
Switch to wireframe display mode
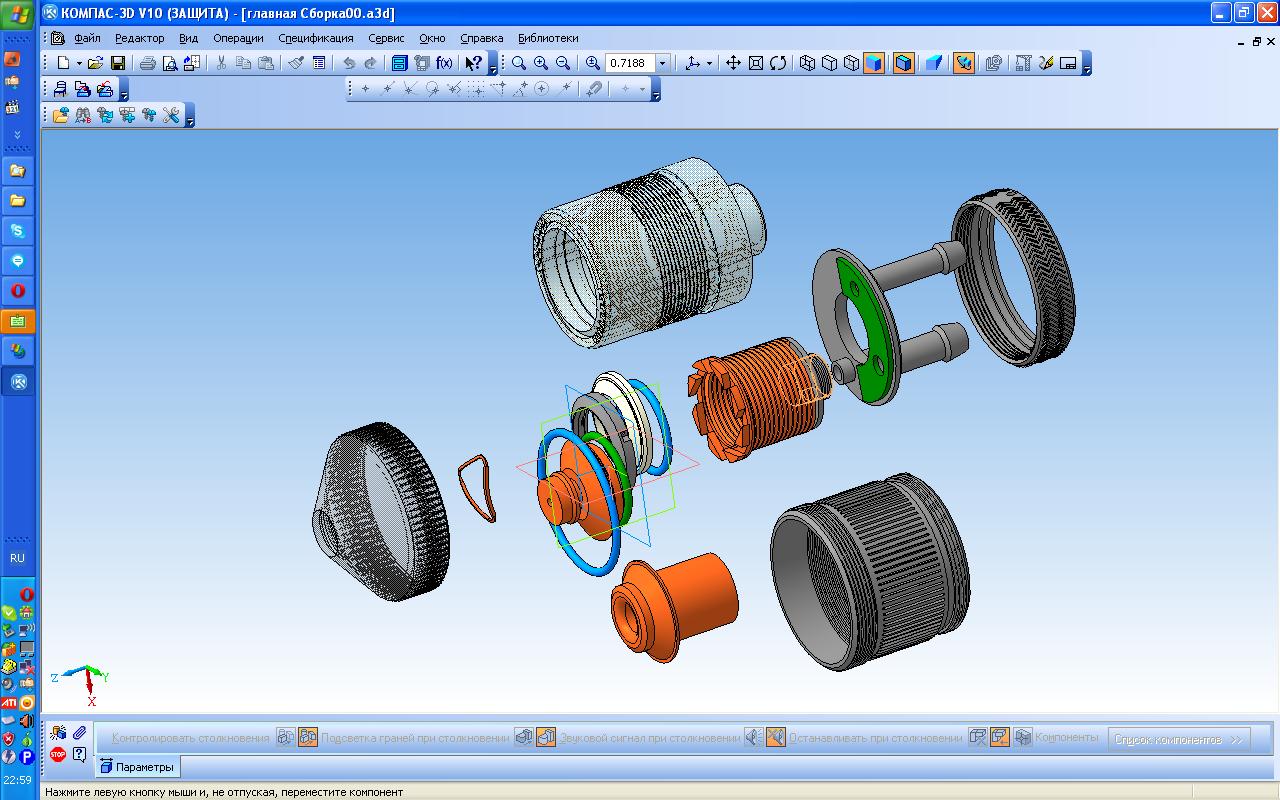point(808,63)
